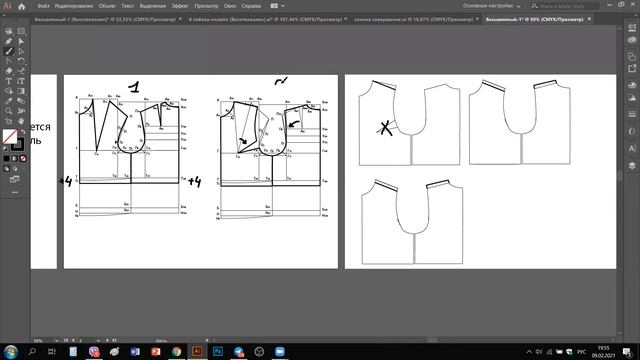Set paint mode to Gradient
The width and height of the screenshot is (640, 360).
click(x=15, y=158)
